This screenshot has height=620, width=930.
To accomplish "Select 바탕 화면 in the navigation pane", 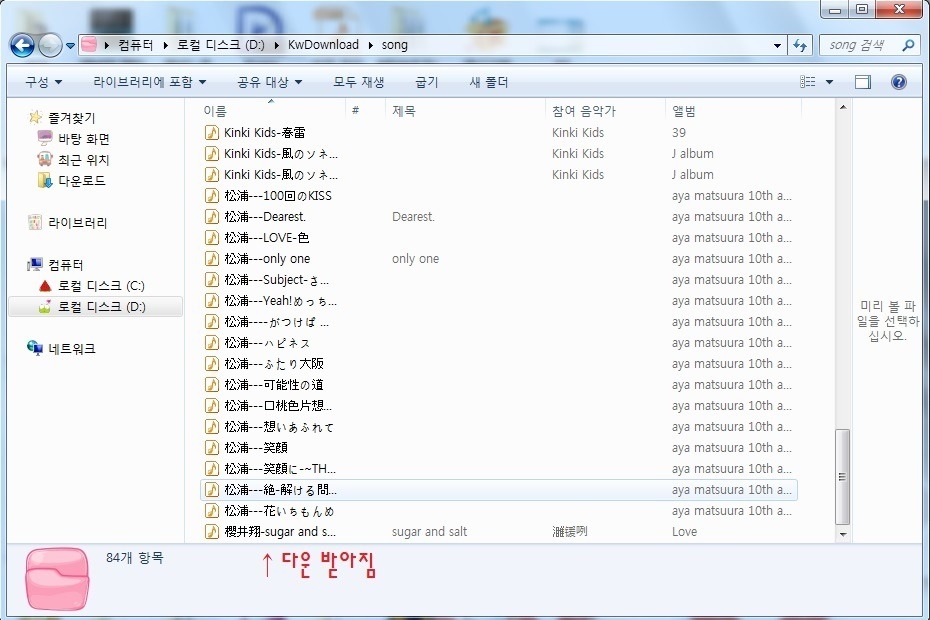I will click(84, 139).
